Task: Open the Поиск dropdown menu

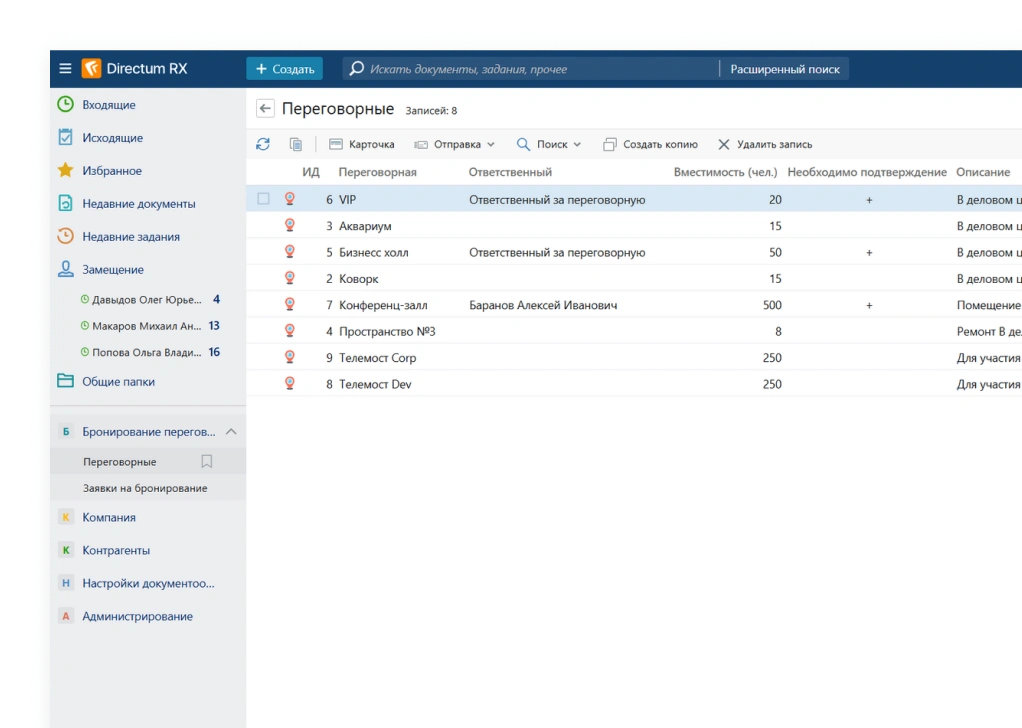Action: click(x=549, y=144)
